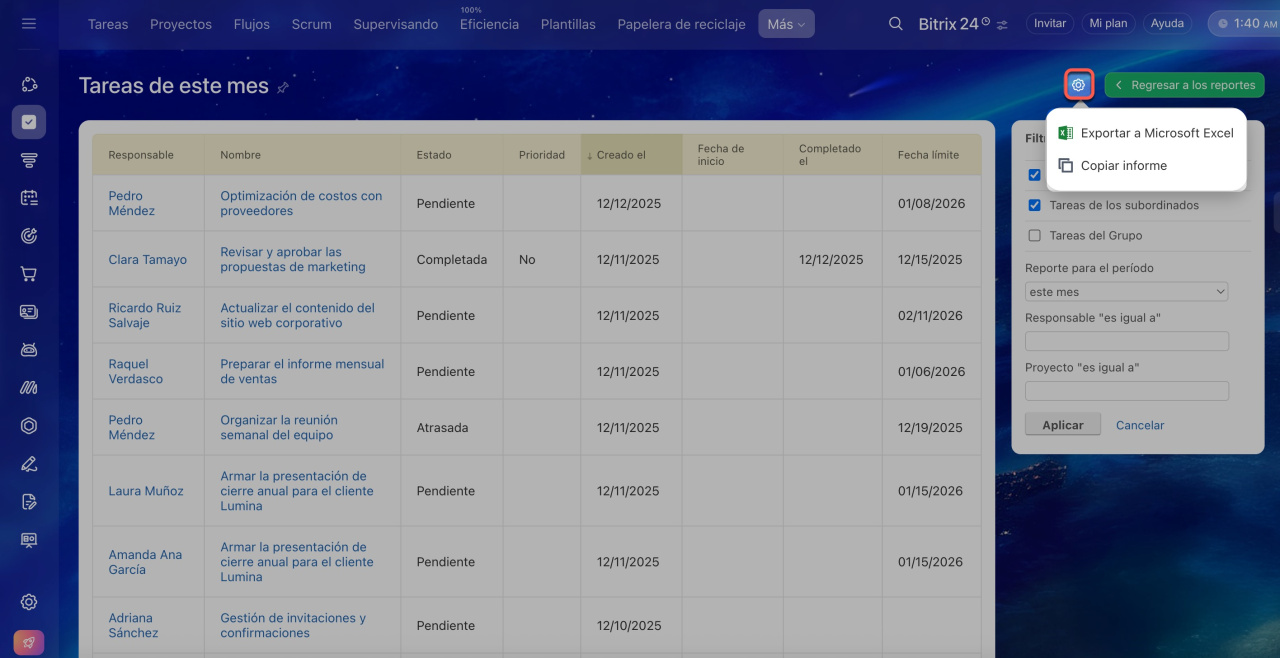Click the rocket icon in sidebar bottom
Image resolution: width=1280 pixels, height=658 pixels.
coord(29,642)
